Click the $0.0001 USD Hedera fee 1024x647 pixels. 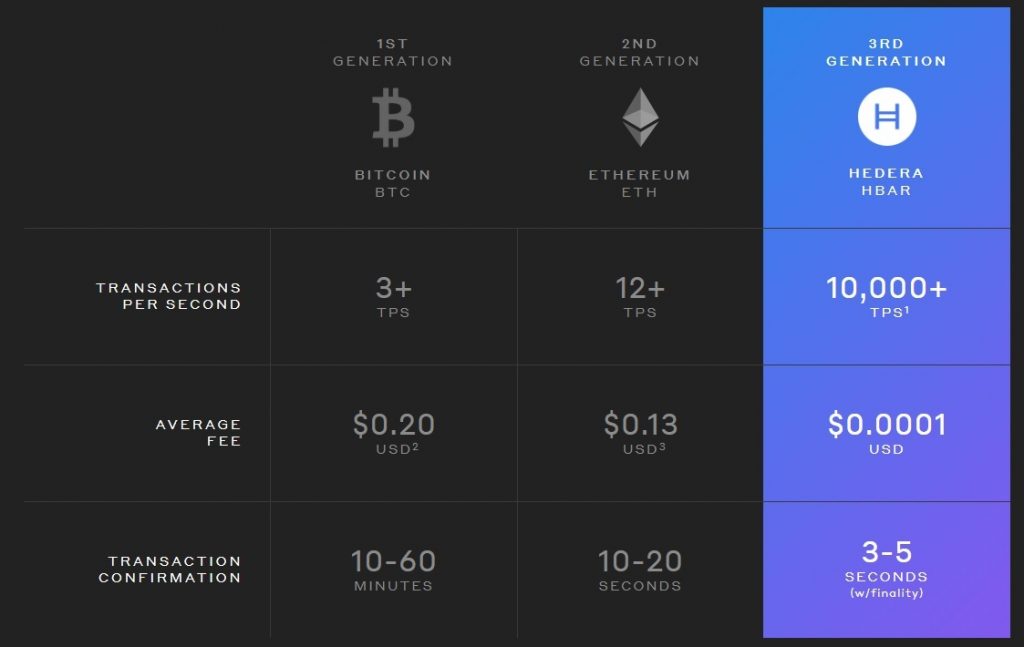[x=886, y=432]
